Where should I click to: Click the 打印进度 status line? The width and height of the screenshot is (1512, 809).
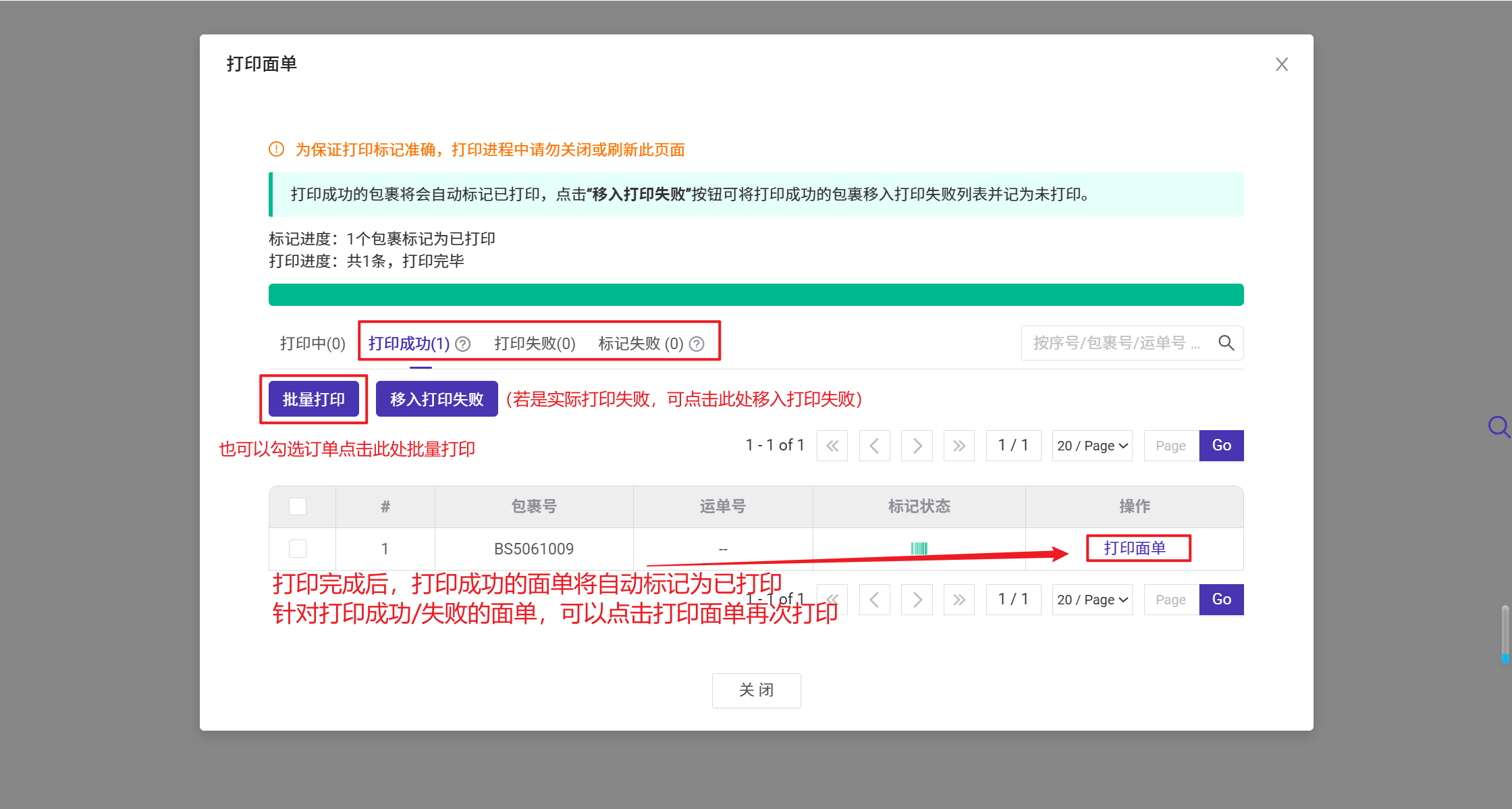point(367,261)
